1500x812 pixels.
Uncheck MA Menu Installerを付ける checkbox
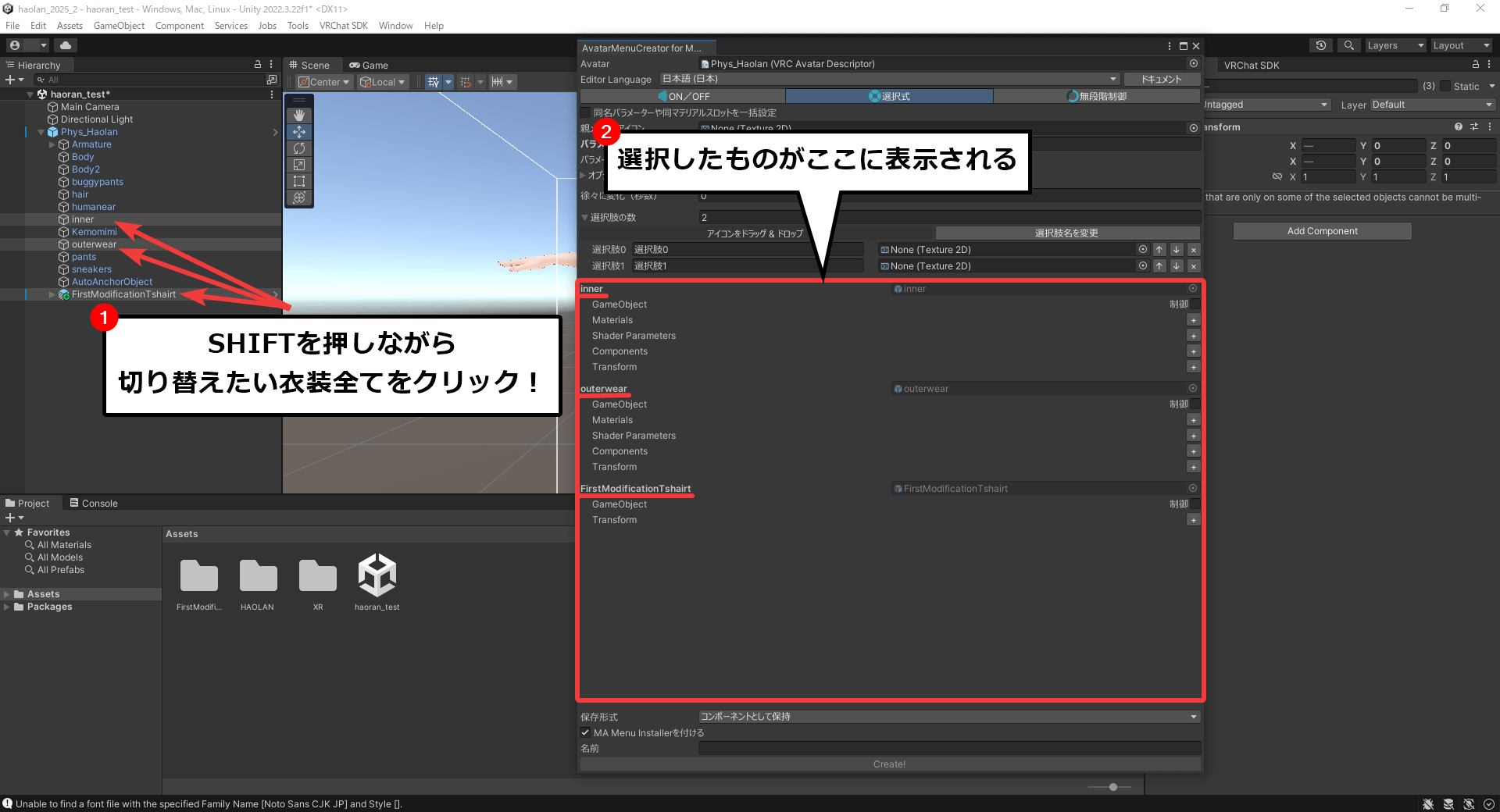[x=585, y=732]
